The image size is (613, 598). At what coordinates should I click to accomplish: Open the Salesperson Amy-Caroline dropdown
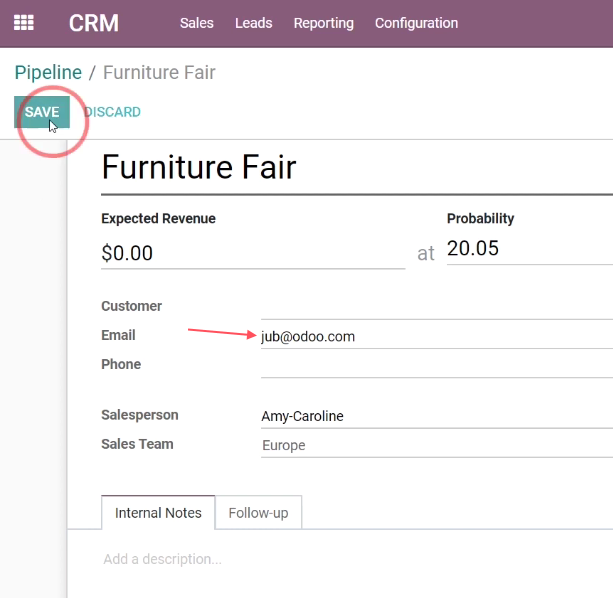pyautogui.click(x=437, y=416)
